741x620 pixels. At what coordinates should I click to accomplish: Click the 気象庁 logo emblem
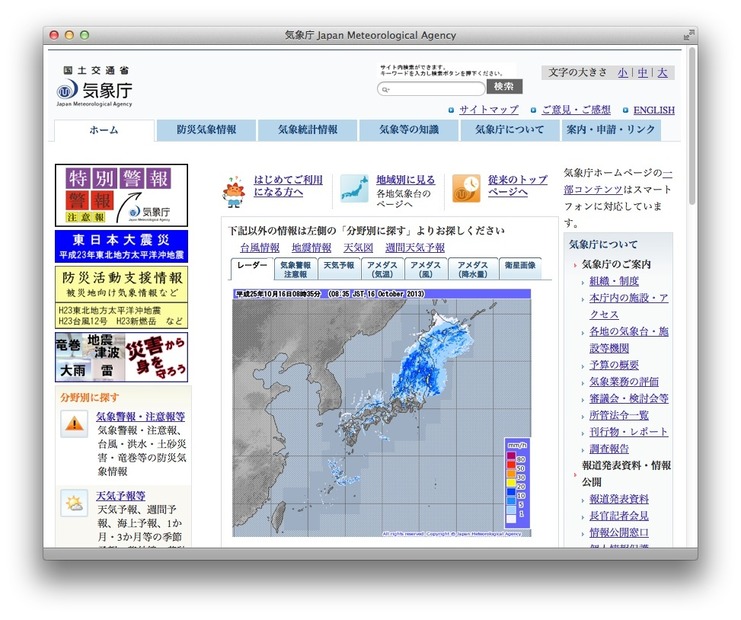(67, 90)
